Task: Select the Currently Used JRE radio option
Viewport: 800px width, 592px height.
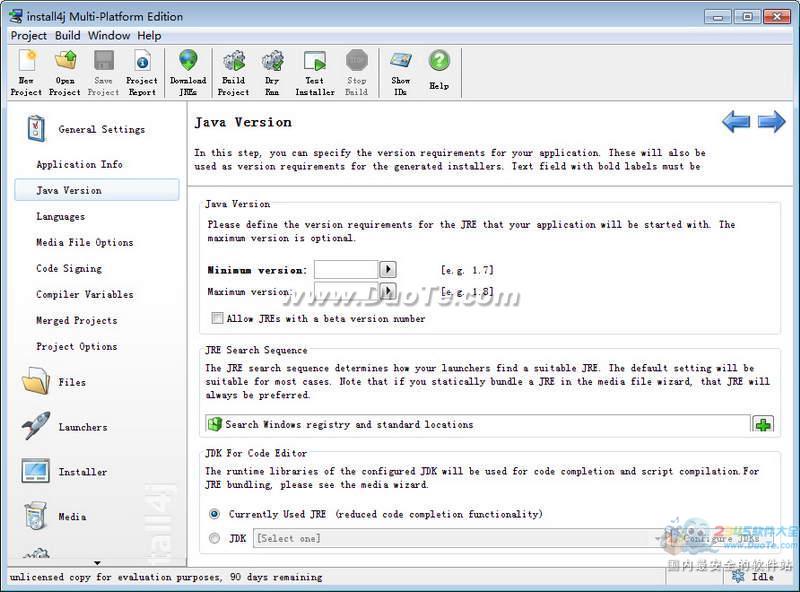Action: click(x=215, y=514)
